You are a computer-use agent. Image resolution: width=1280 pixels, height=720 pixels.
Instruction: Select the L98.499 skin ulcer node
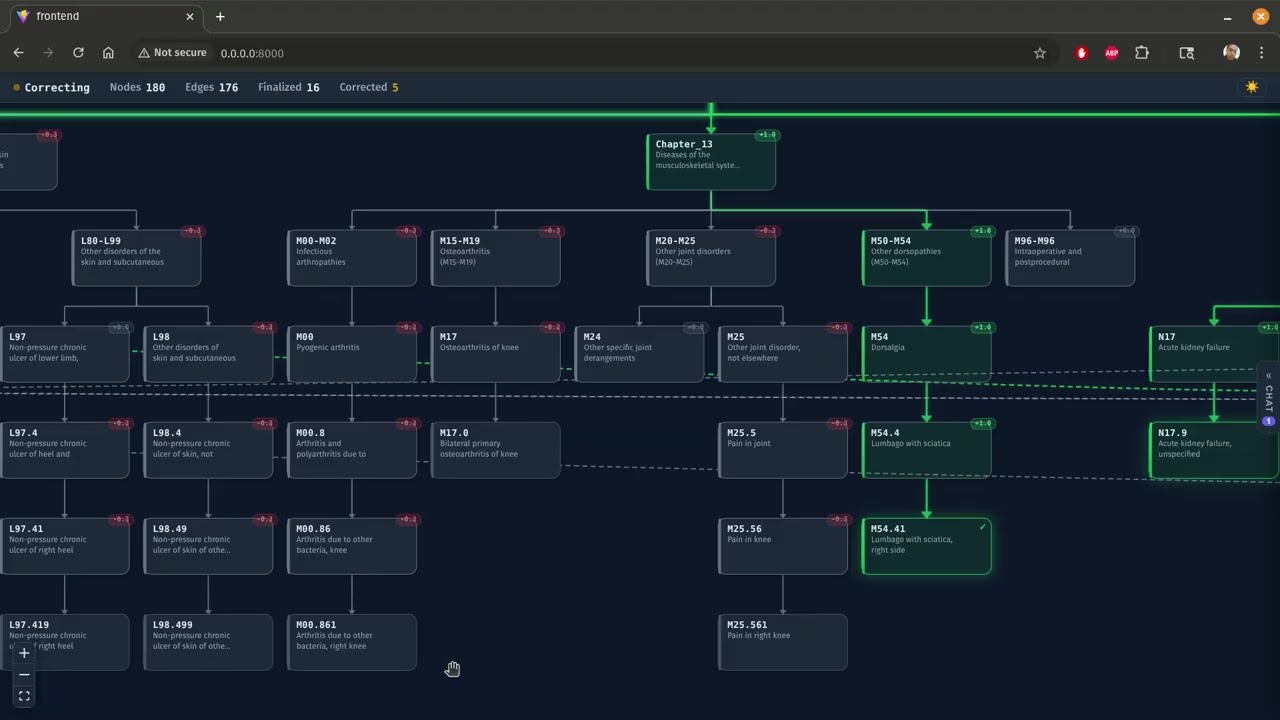click(x=208, y=642)
